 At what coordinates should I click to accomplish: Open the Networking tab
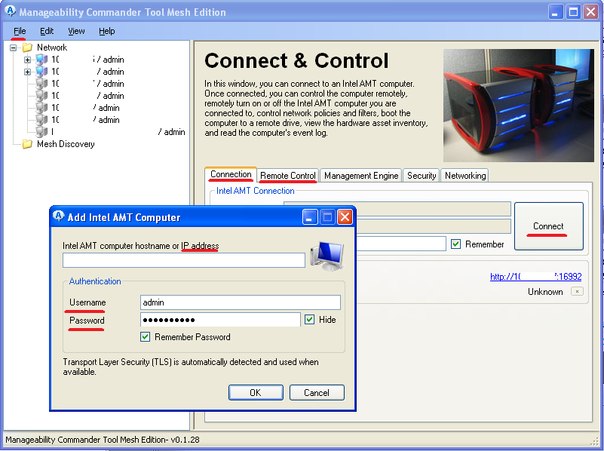click(x=465, y=176)
